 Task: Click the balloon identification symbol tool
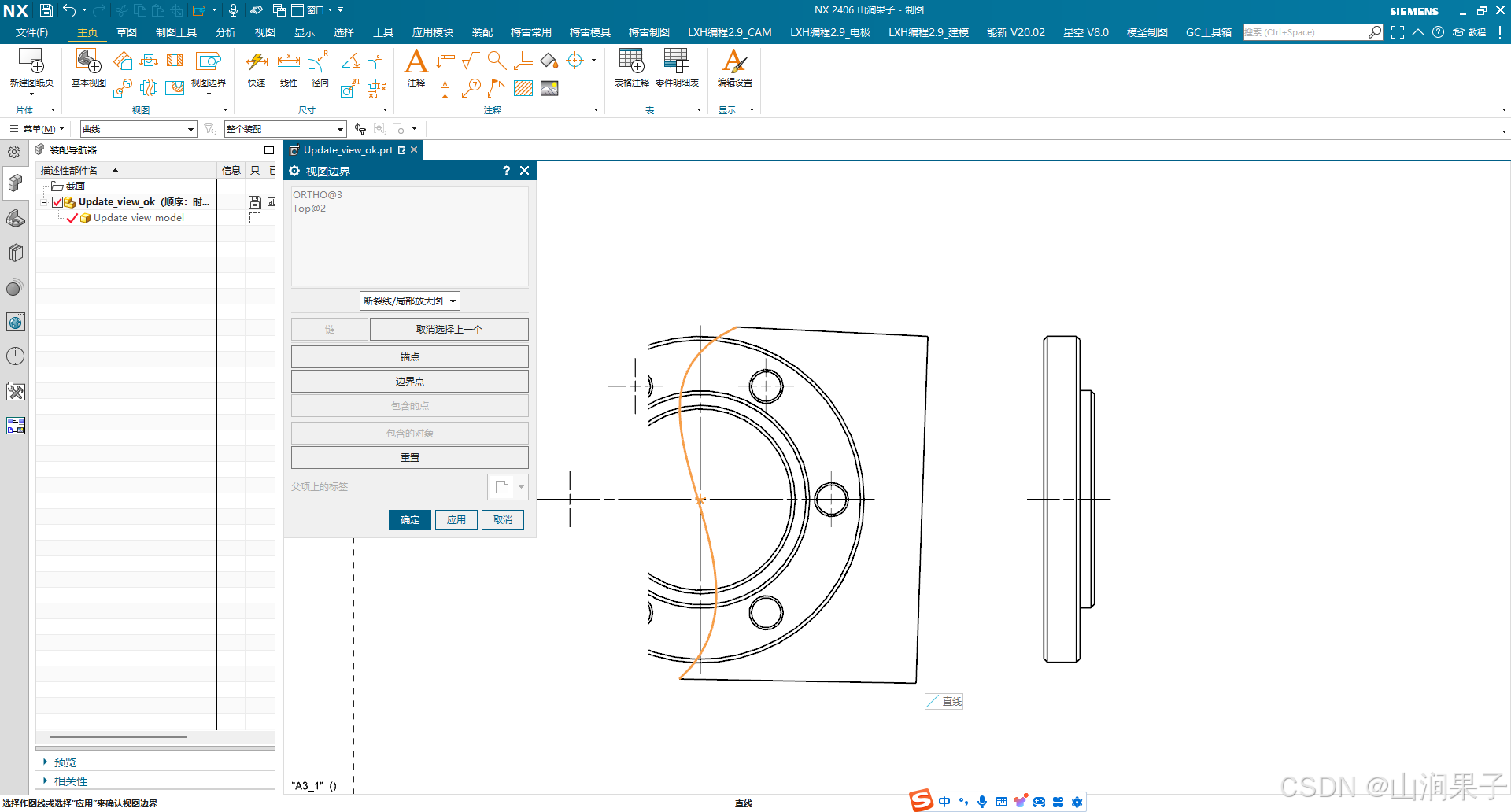pos(471,88)
